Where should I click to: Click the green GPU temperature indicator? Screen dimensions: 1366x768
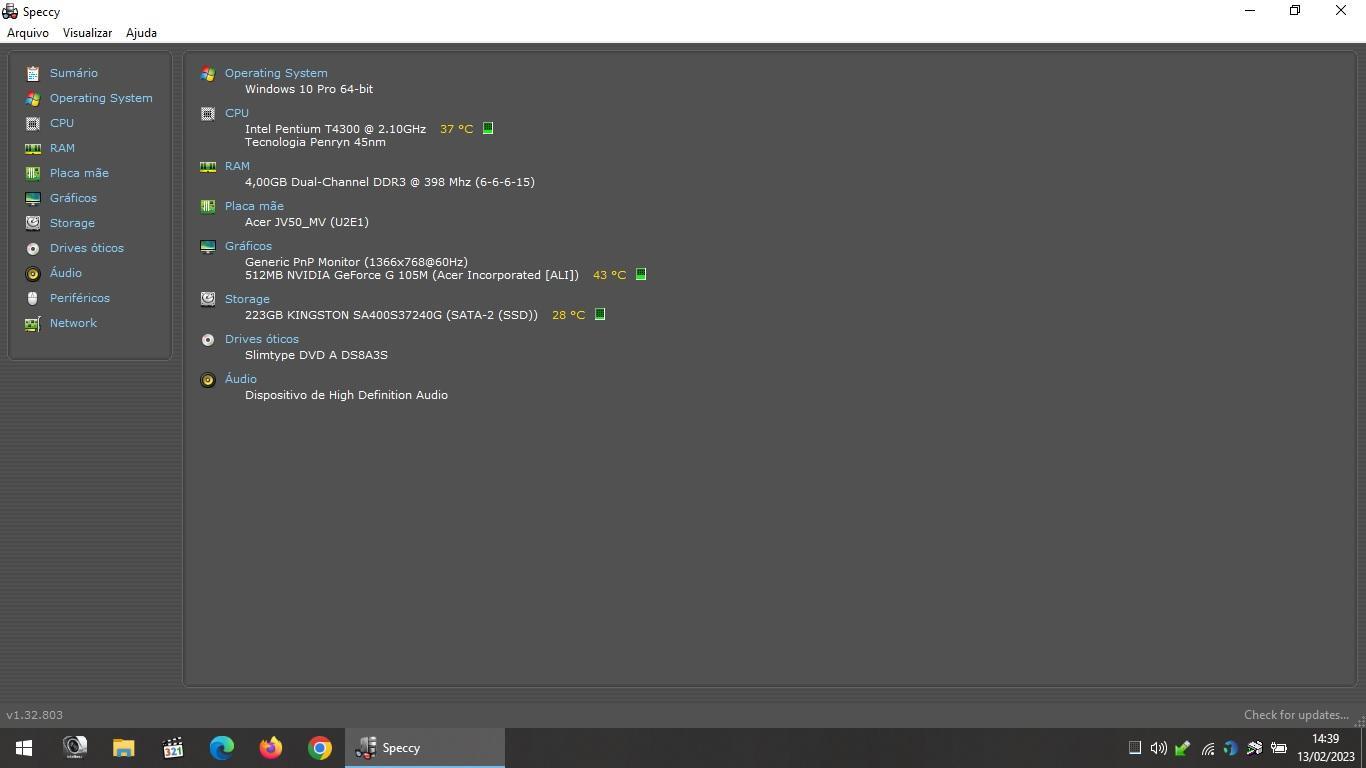pyautogui.click(x=641, y=274)
